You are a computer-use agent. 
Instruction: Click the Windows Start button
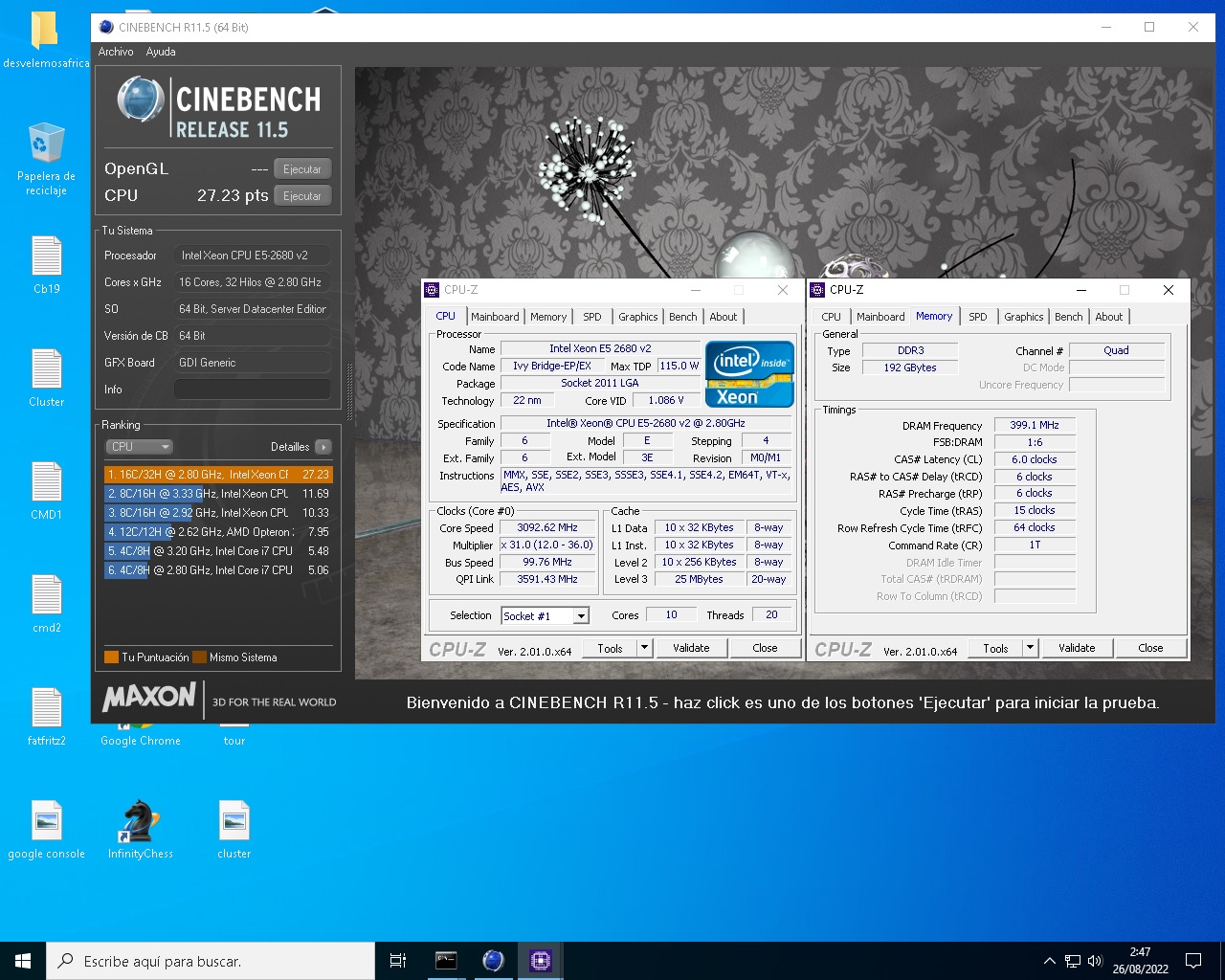[23, 961]
